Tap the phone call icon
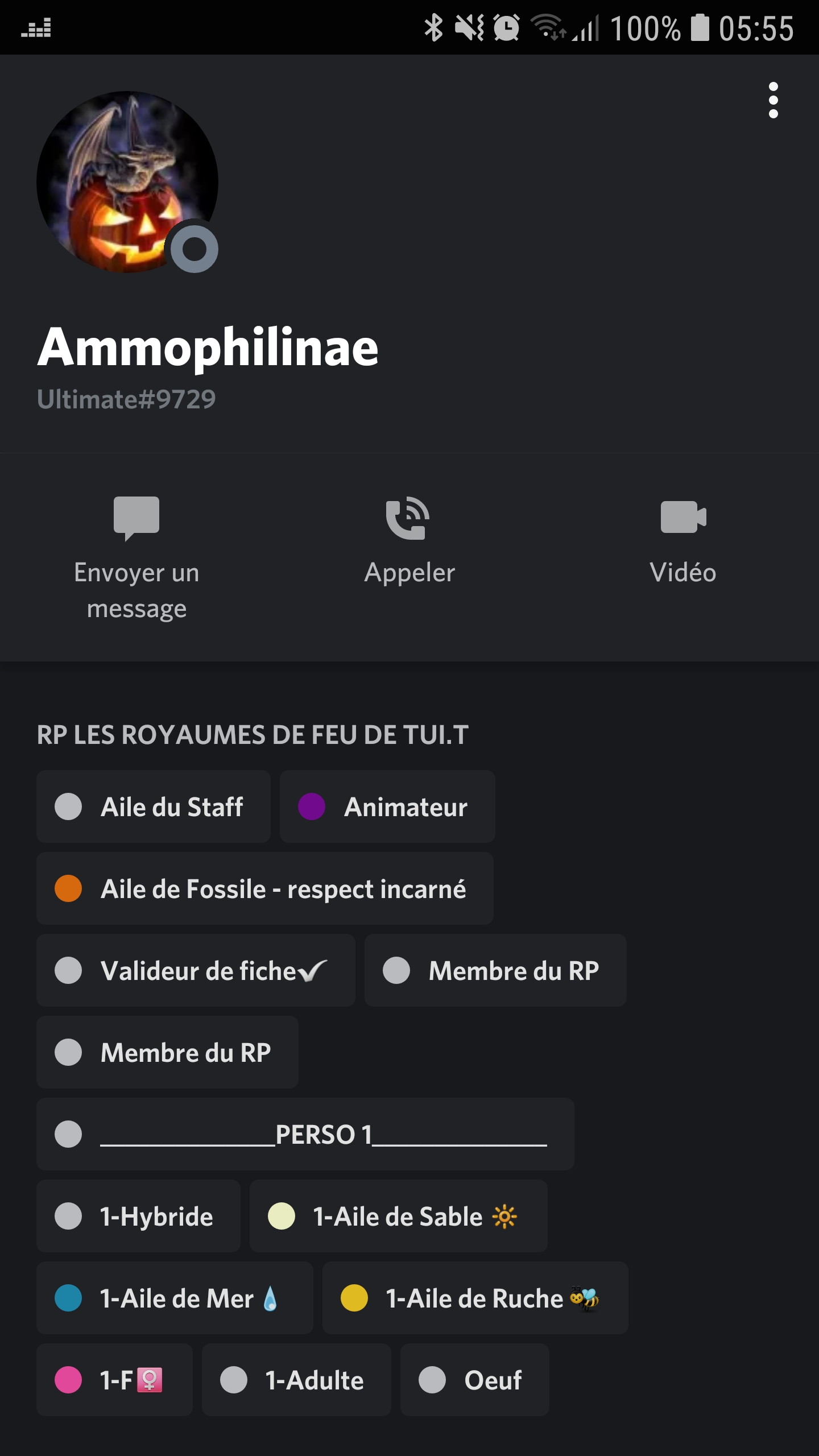The height and width of the screenshot is (1456, 819). coord(408,518)
